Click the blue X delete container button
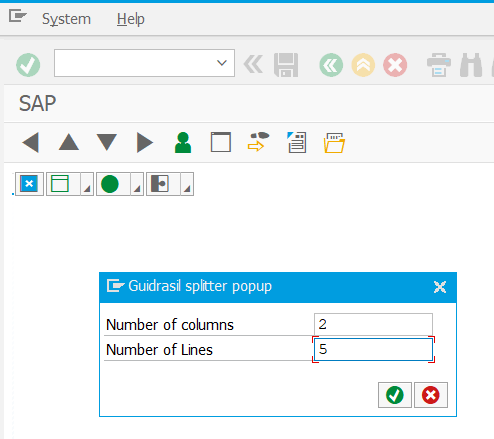 pos(29,184)
